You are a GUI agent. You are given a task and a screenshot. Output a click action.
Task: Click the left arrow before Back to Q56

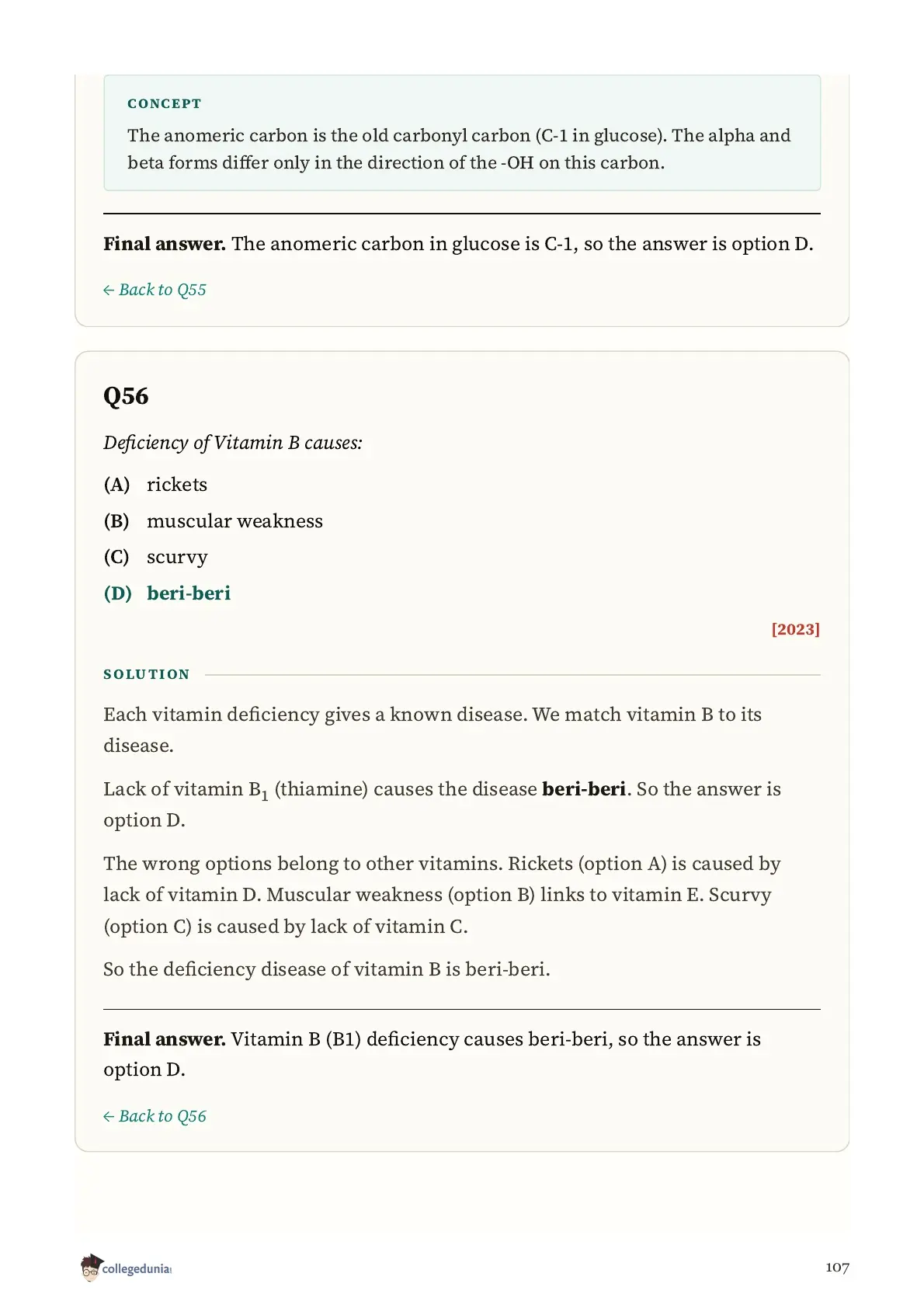coord(109,1117)
